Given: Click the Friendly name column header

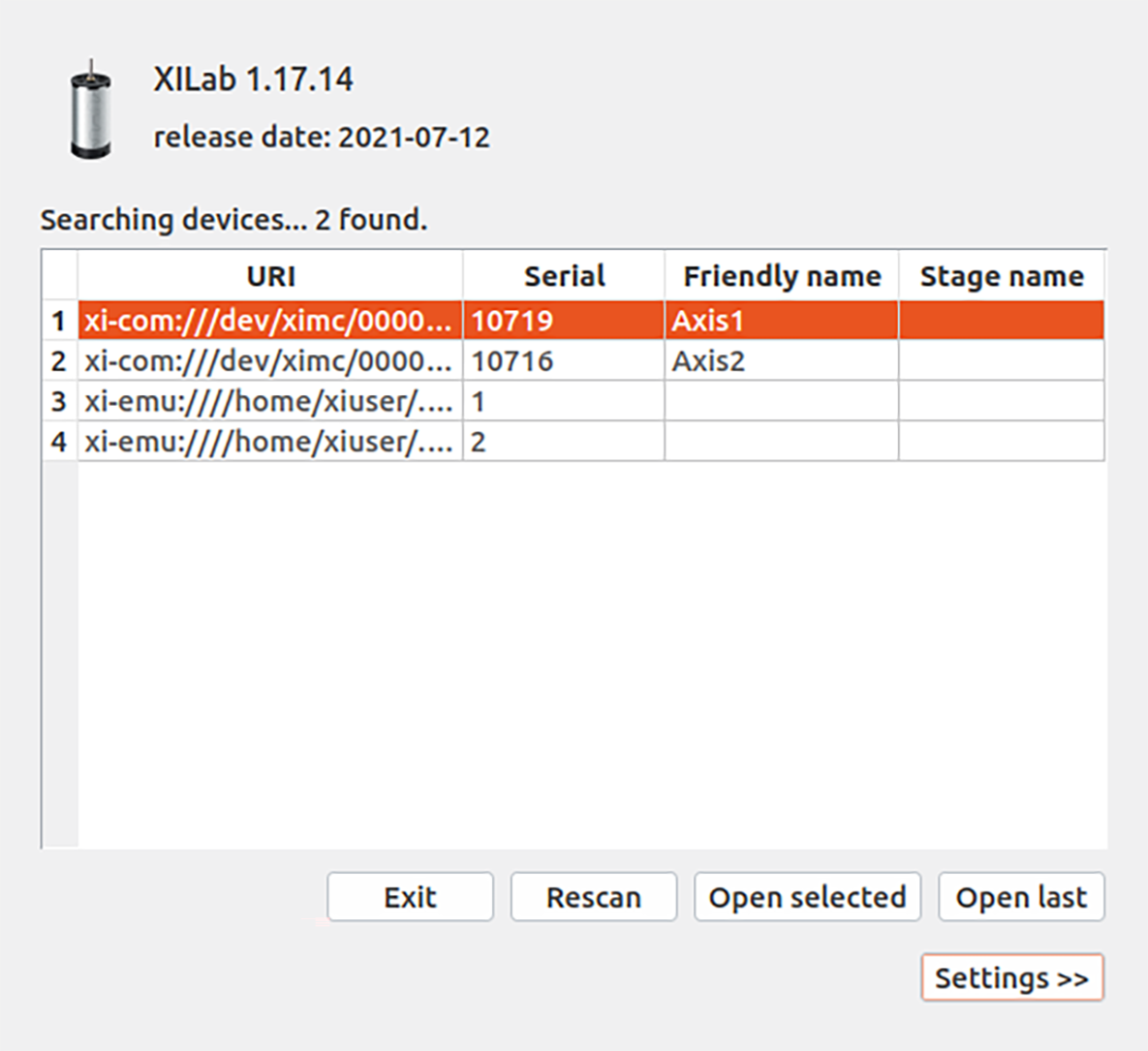Looking at the screenshot, I should tap(782, 276).
